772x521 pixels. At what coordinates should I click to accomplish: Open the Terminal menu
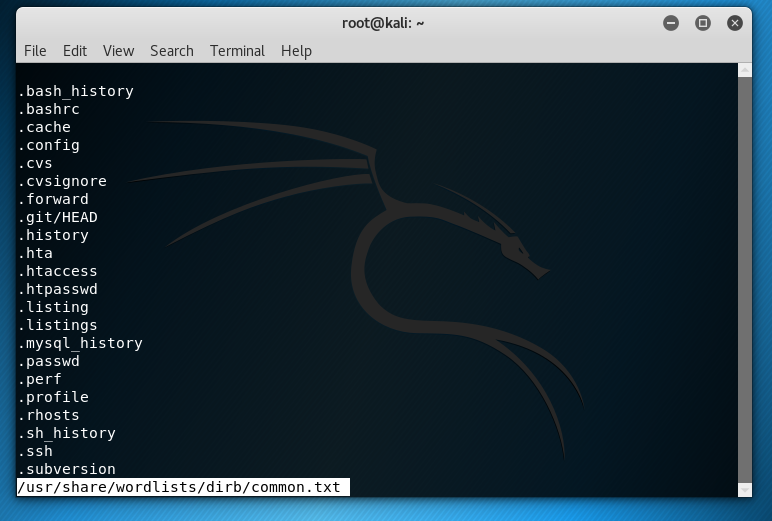[237, 51]
